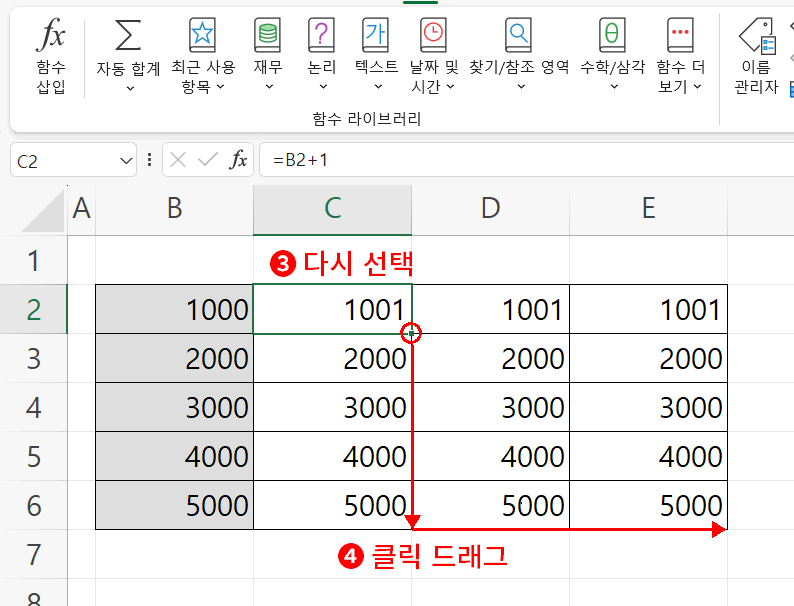
Task: Expand the 논리 dropdown chevron
Action: click(x=323, y=87)
